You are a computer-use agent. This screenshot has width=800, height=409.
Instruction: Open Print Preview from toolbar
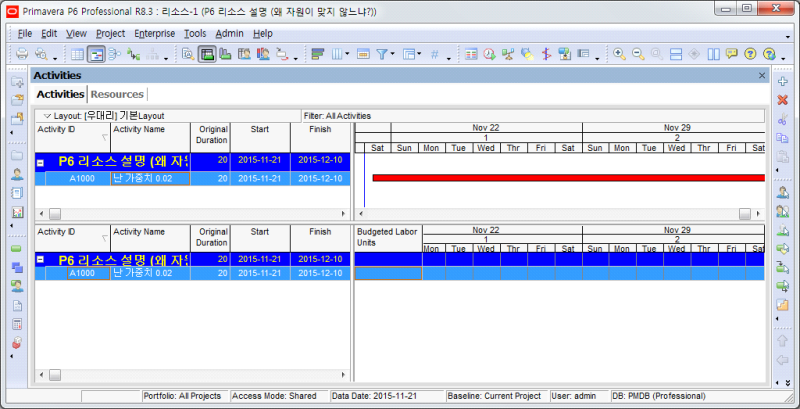click(40, 54)
